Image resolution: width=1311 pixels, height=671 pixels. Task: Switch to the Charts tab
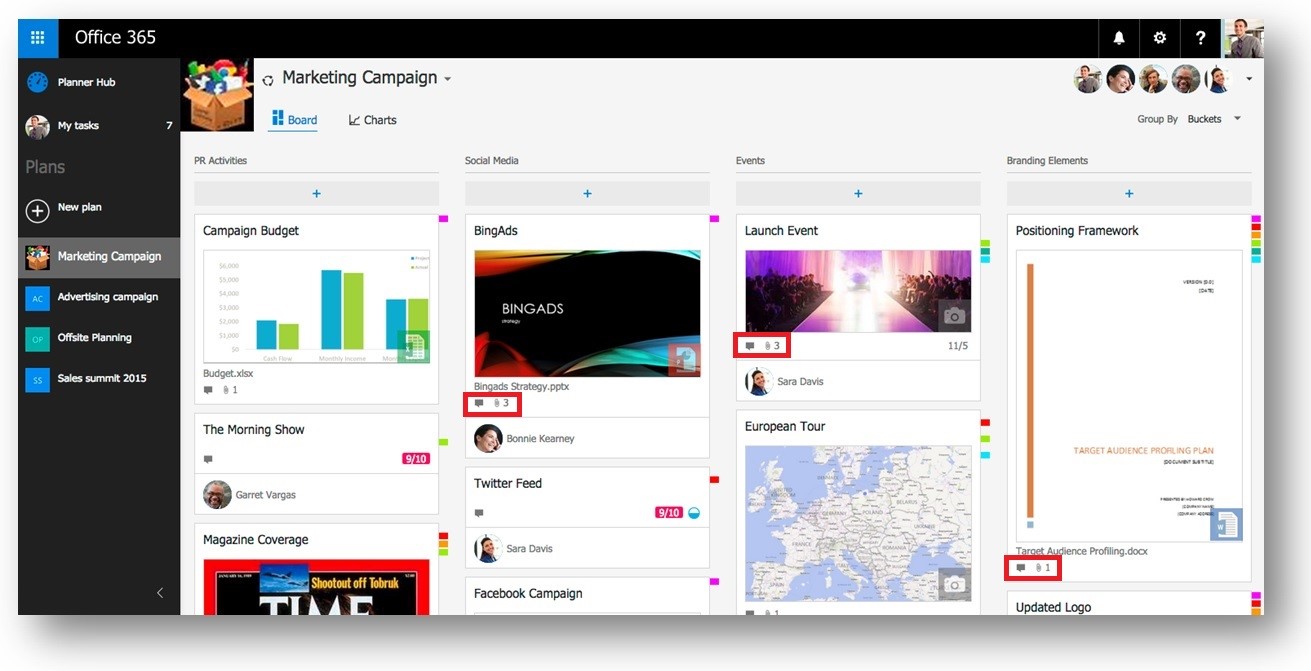[x=372, y=120]
